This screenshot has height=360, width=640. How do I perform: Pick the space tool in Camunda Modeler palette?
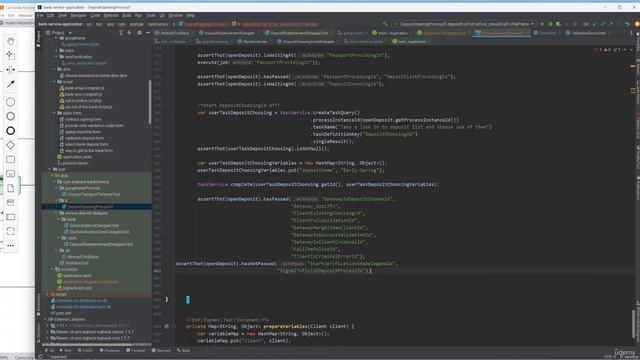coord(11,69)
